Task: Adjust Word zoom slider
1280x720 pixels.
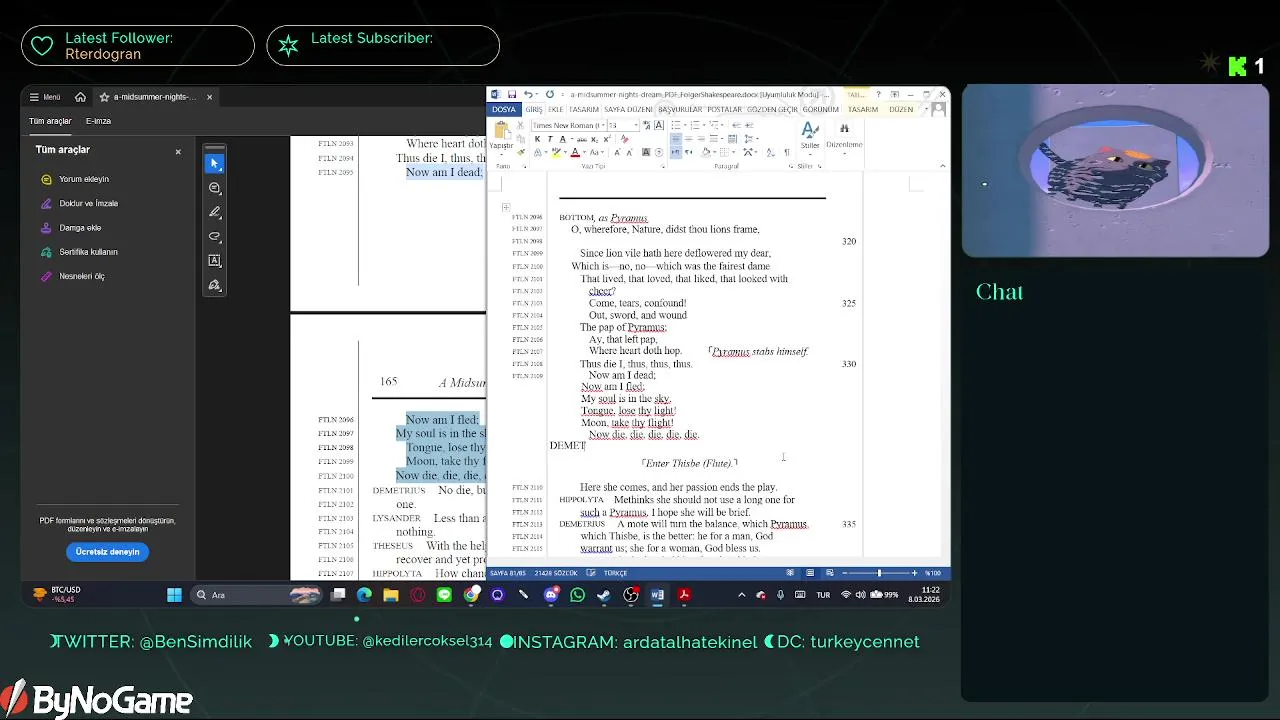Action: (879, 573)
